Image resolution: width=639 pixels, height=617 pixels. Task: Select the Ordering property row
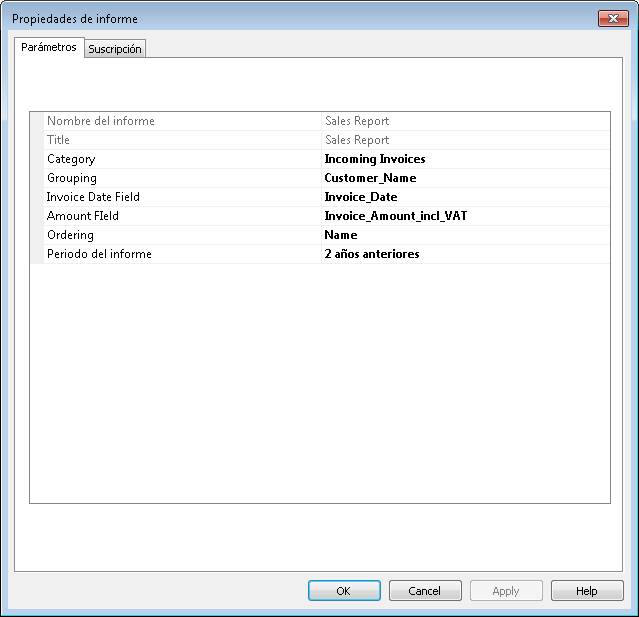coord(320,235)
